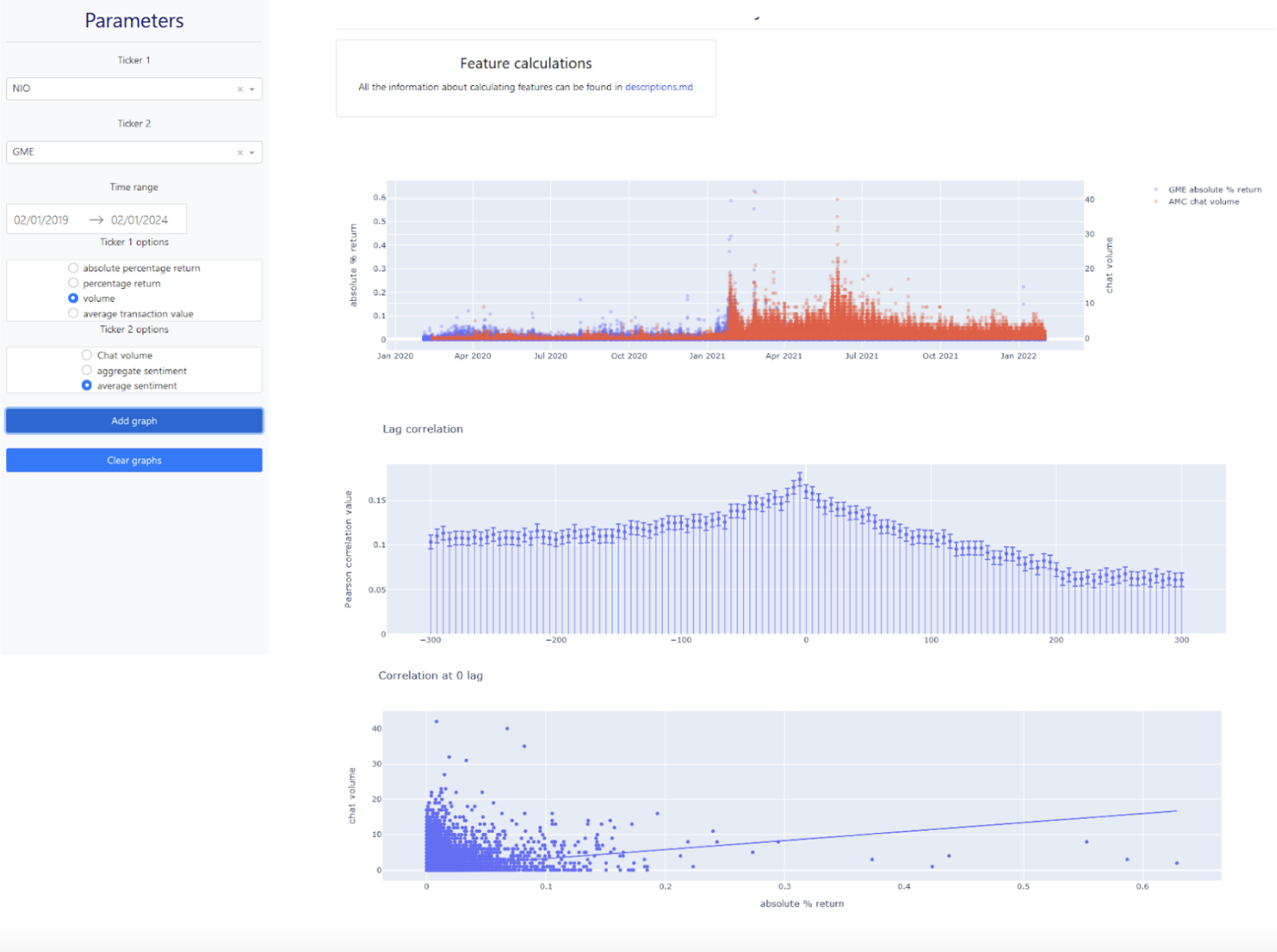Click the start date field 02/01/2019
Screen dimensions: 1277x952
click(42, 220)
